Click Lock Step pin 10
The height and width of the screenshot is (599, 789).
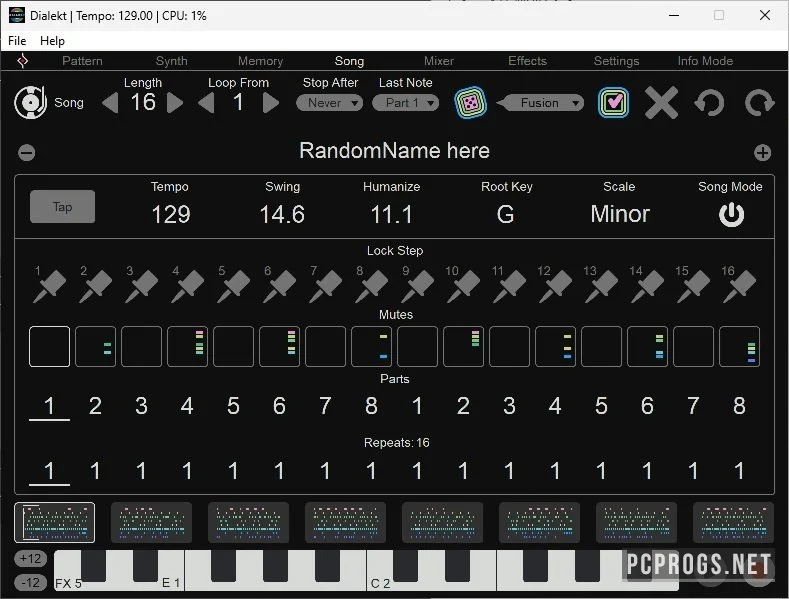click(x=463, y=286)
